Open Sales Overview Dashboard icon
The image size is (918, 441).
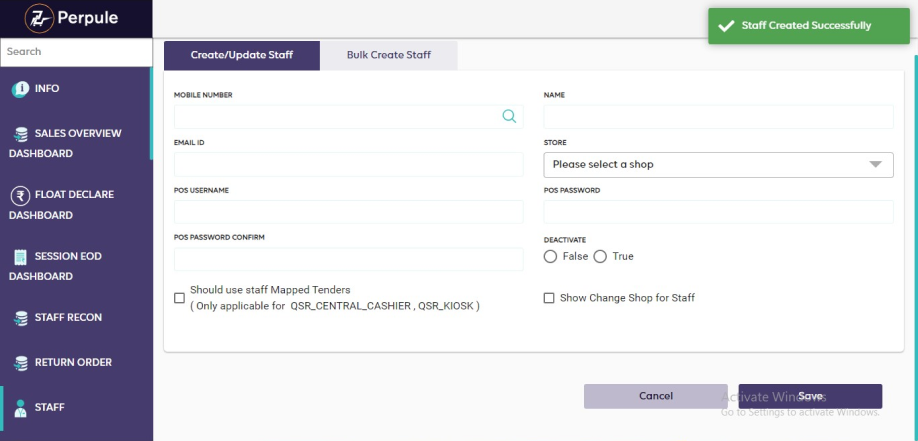[x=20, y=134]
